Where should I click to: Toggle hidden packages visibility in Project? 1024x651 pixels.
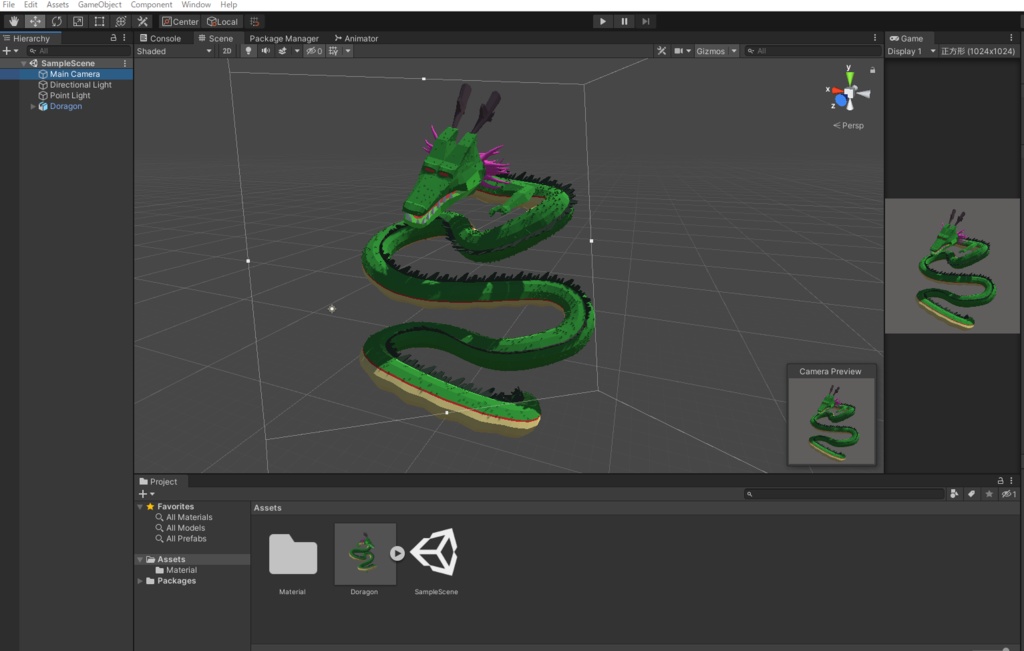(1009, 494)
